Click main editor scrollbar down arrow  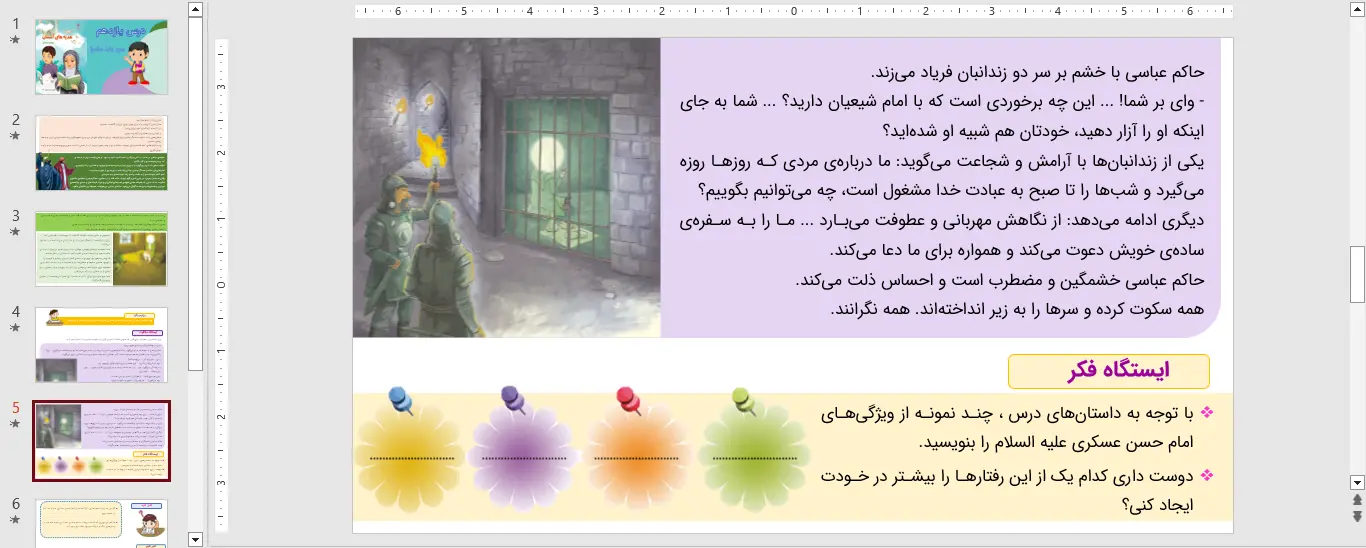click(1357, 481)
